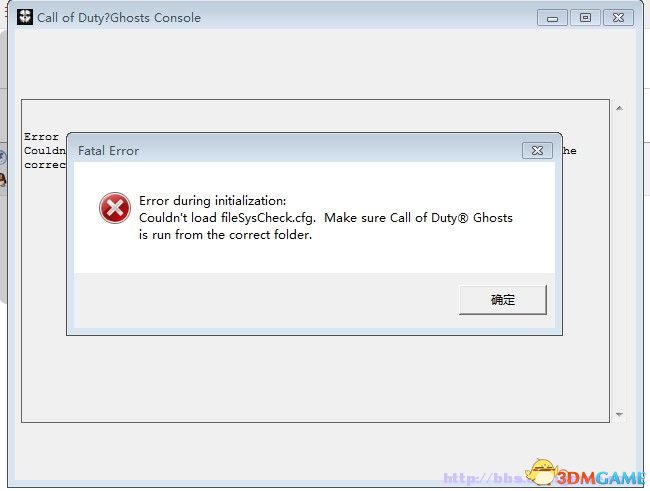
Task: Click the 'Call of Duty?Ghosts Console' title text
Action: point(119,18)
